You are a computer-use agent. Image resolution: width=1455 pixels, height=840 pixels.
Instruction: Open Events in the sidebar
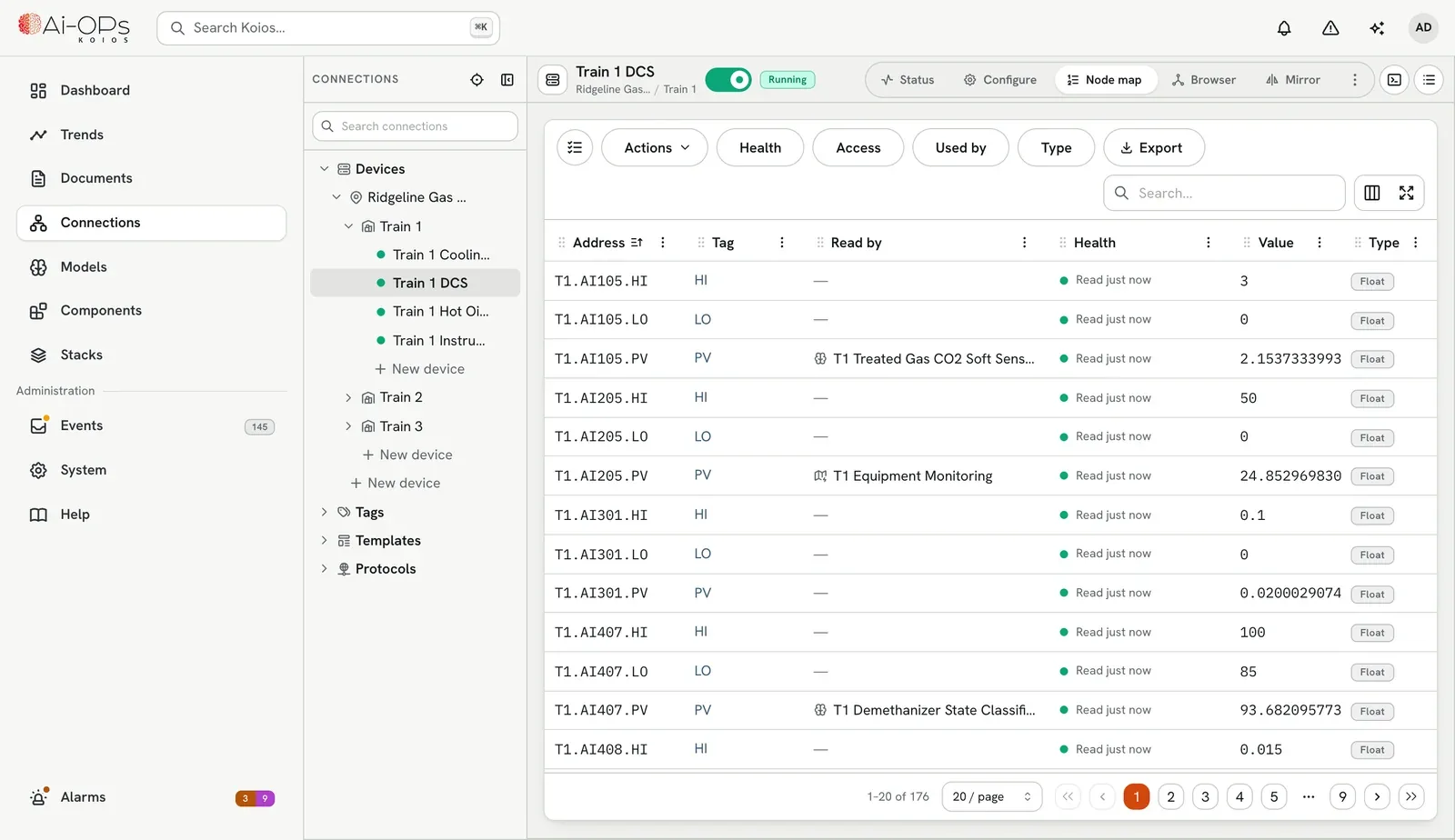coord(151,425)
